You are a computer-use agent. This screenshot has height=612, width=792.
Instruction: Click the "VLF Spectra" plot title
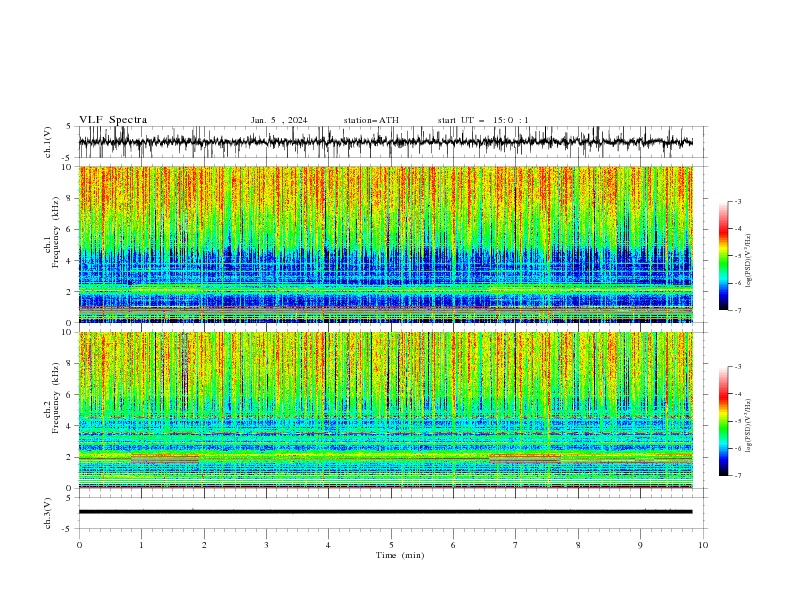[x=113, y=120]
